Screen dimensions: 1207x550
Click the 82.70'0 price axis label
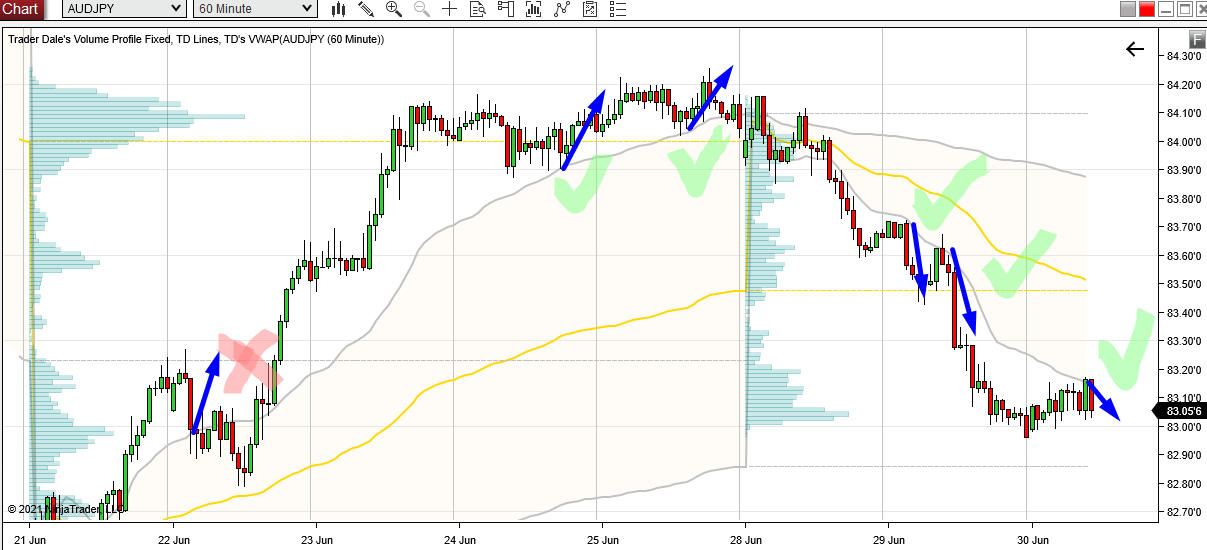pyautogui.click(x=1183, y=512)
